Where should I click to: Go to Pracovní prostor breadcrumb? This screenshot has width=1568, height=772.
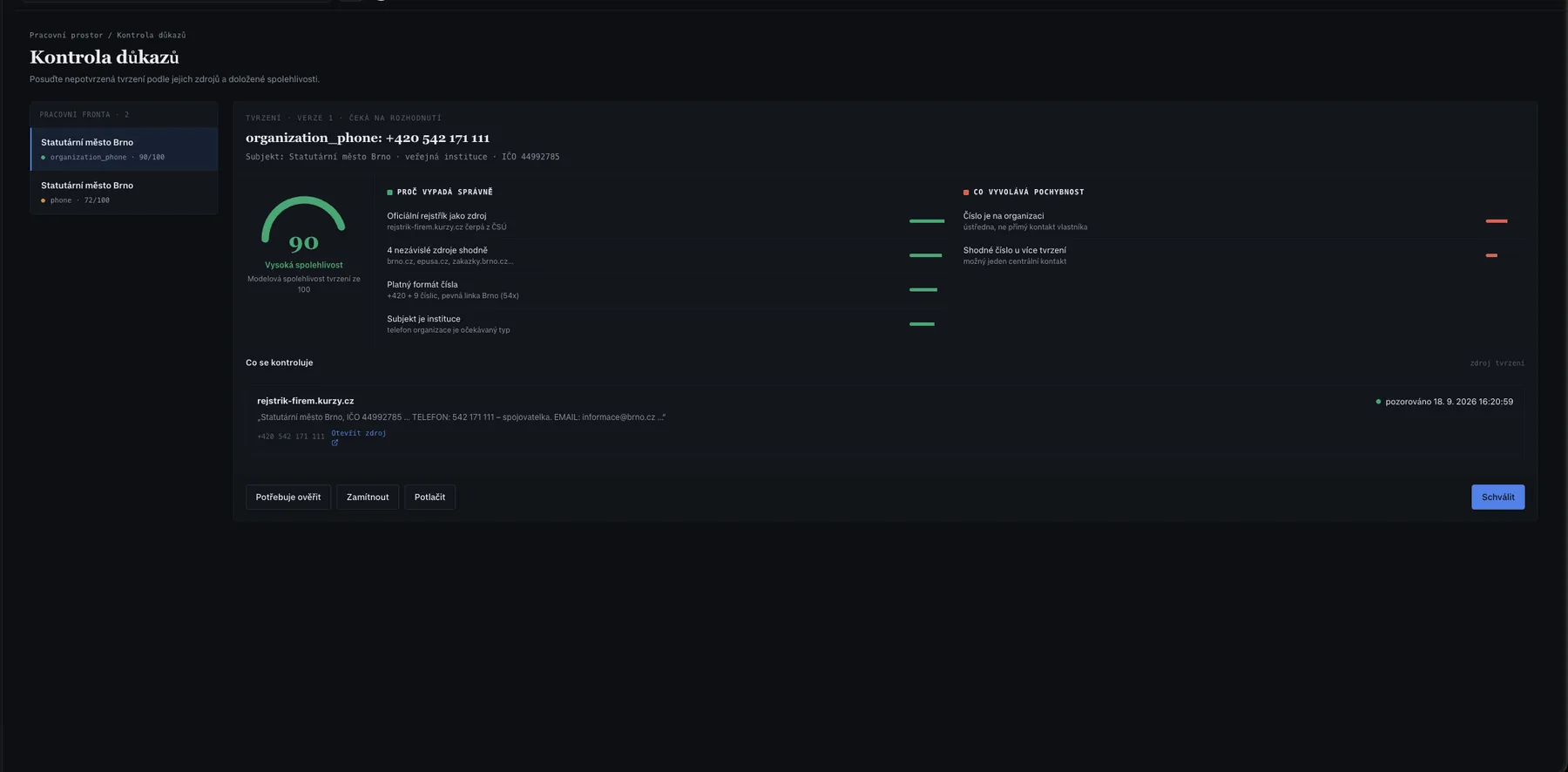66,36
